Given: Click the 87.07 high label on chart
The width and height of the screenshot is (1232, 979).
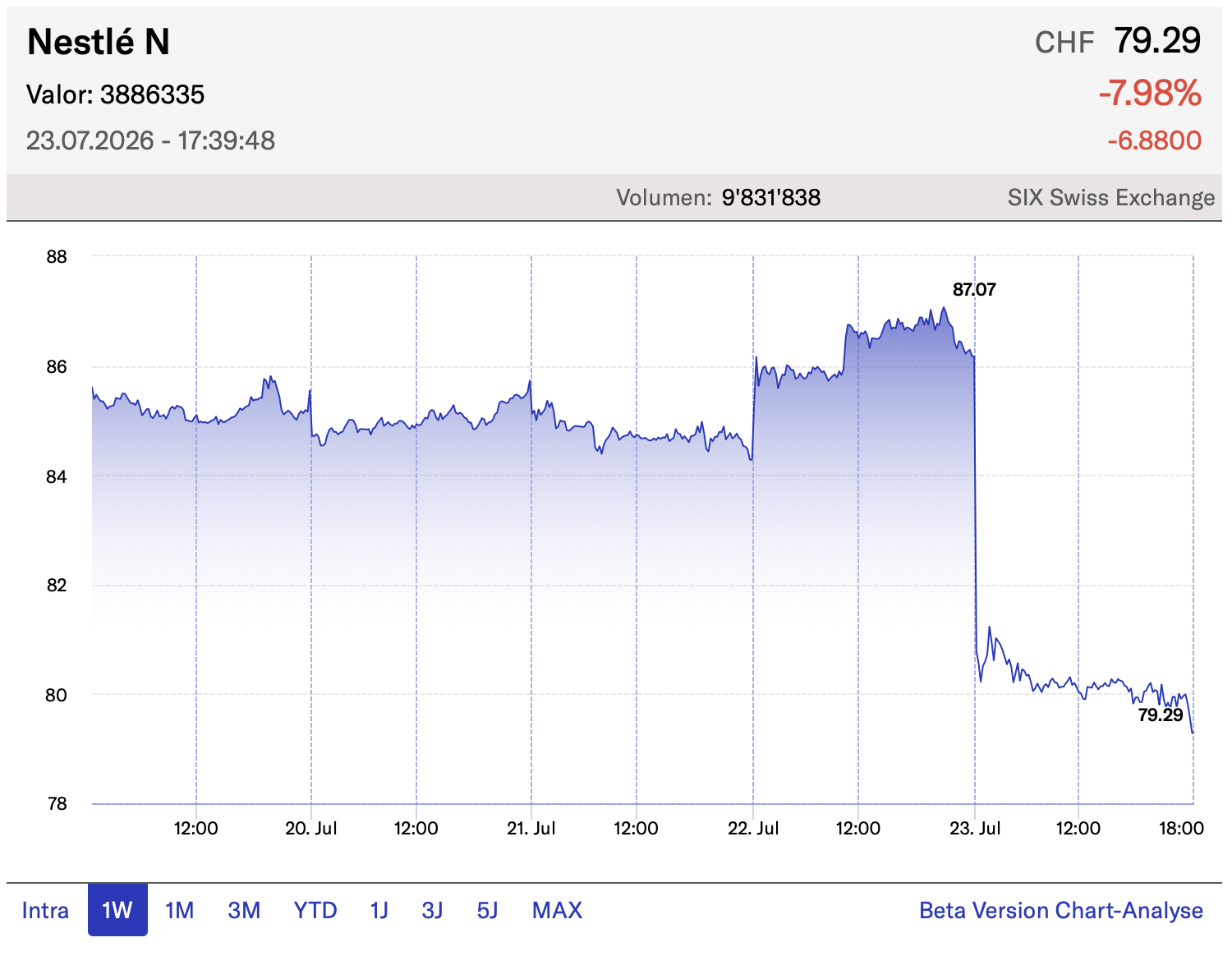Looking at the screenshot, I should click(974, 289).
